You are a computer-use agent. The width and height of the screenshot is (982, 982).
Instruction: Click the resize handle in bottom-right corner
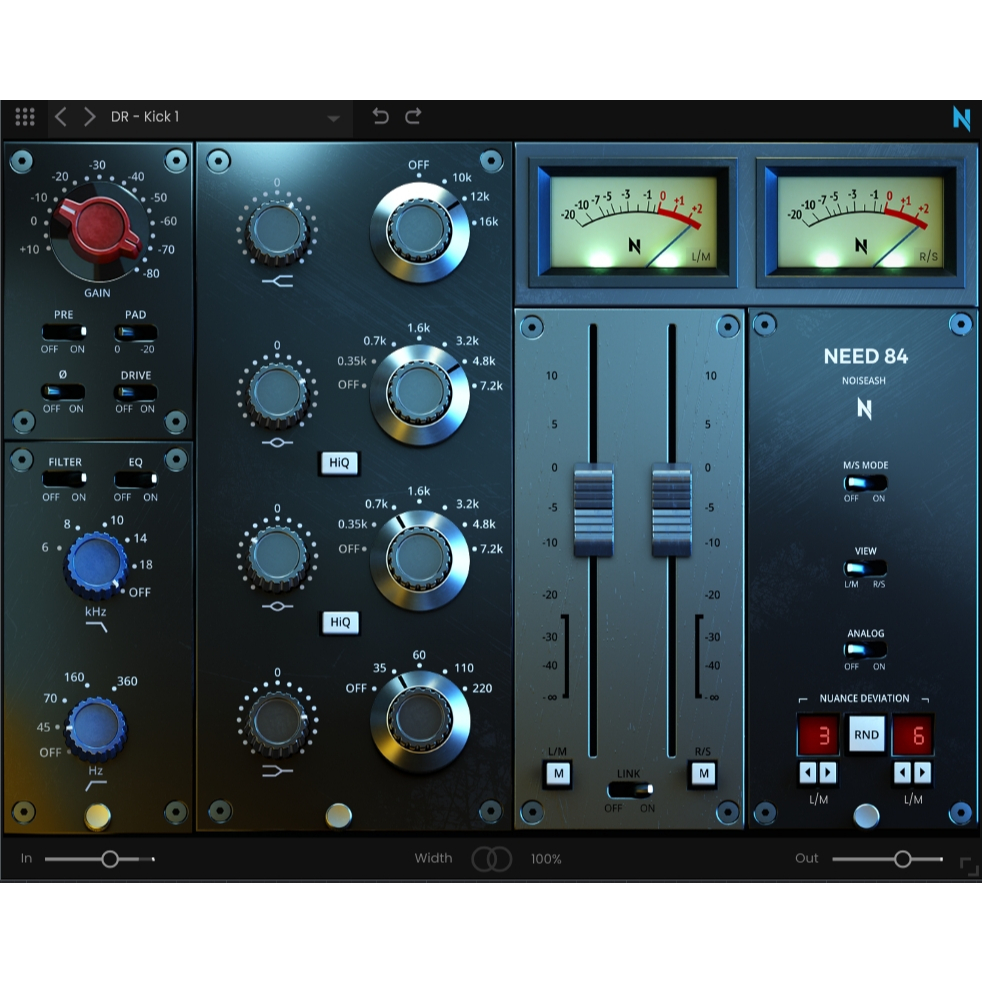[x=969, y=867]
